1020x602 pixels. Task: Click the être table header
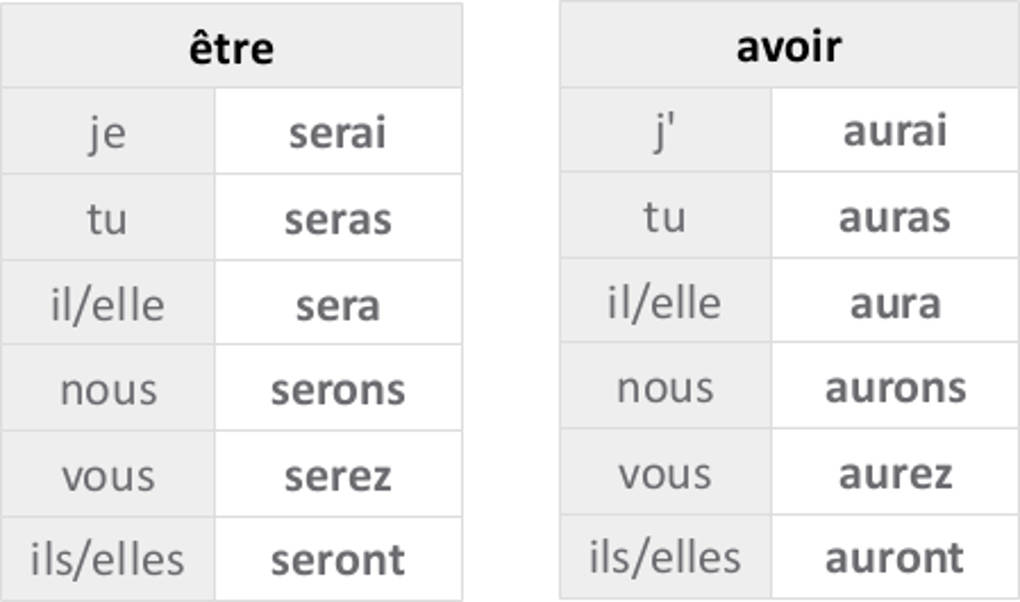tap(231, 47)
